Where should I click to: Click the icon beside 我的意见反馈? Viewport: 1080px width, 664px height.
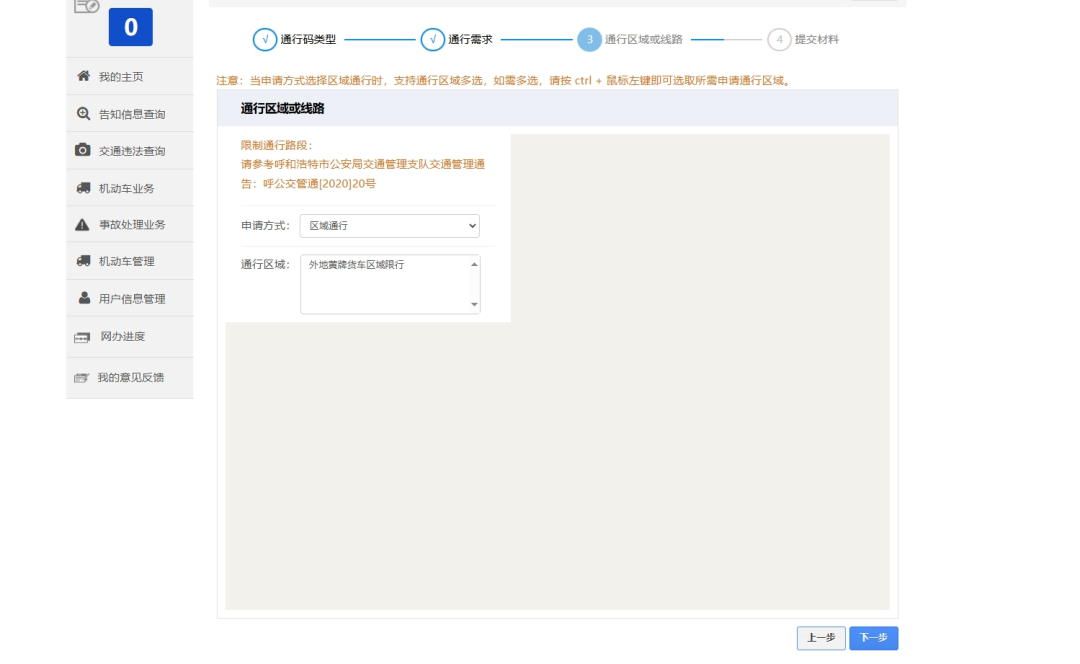point(82,378)
